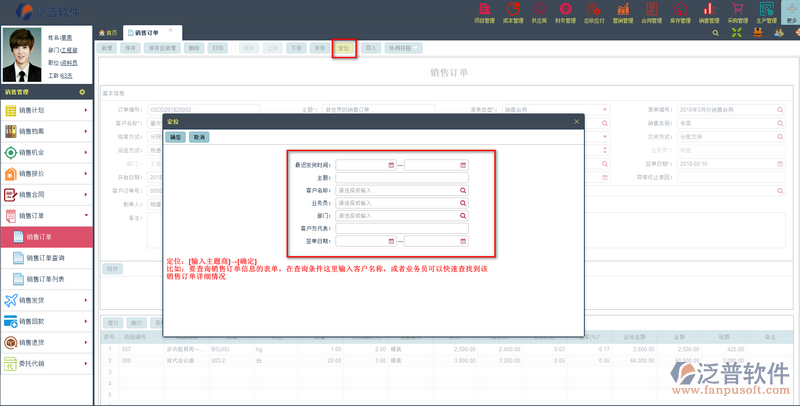The image size is (800, 406).
Task: Click the 定位 locate button
Action: (x=344, y=48)
